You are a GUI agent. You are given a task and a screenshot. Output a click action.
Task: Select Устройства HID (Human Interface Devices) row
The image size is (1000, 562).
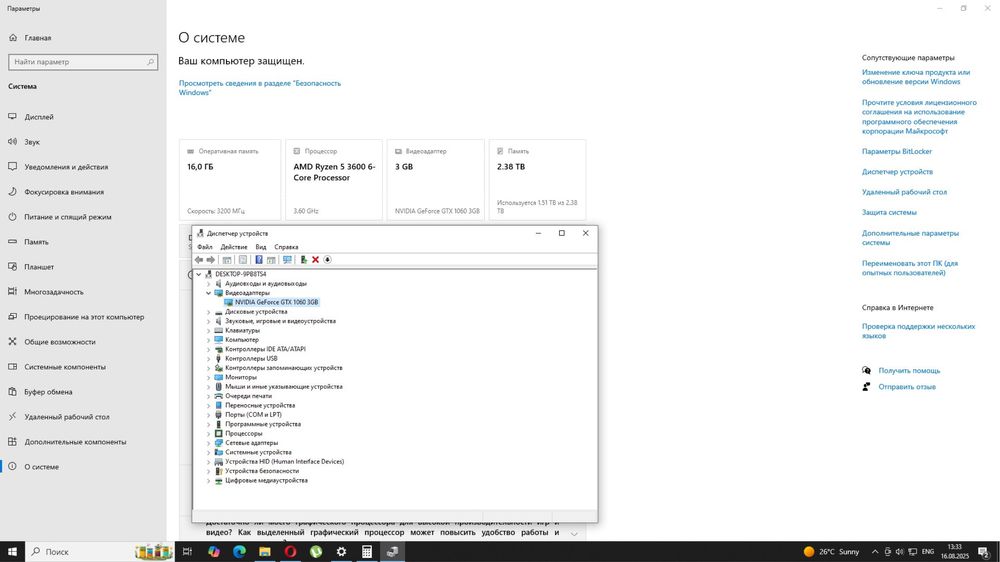[284, 461]
